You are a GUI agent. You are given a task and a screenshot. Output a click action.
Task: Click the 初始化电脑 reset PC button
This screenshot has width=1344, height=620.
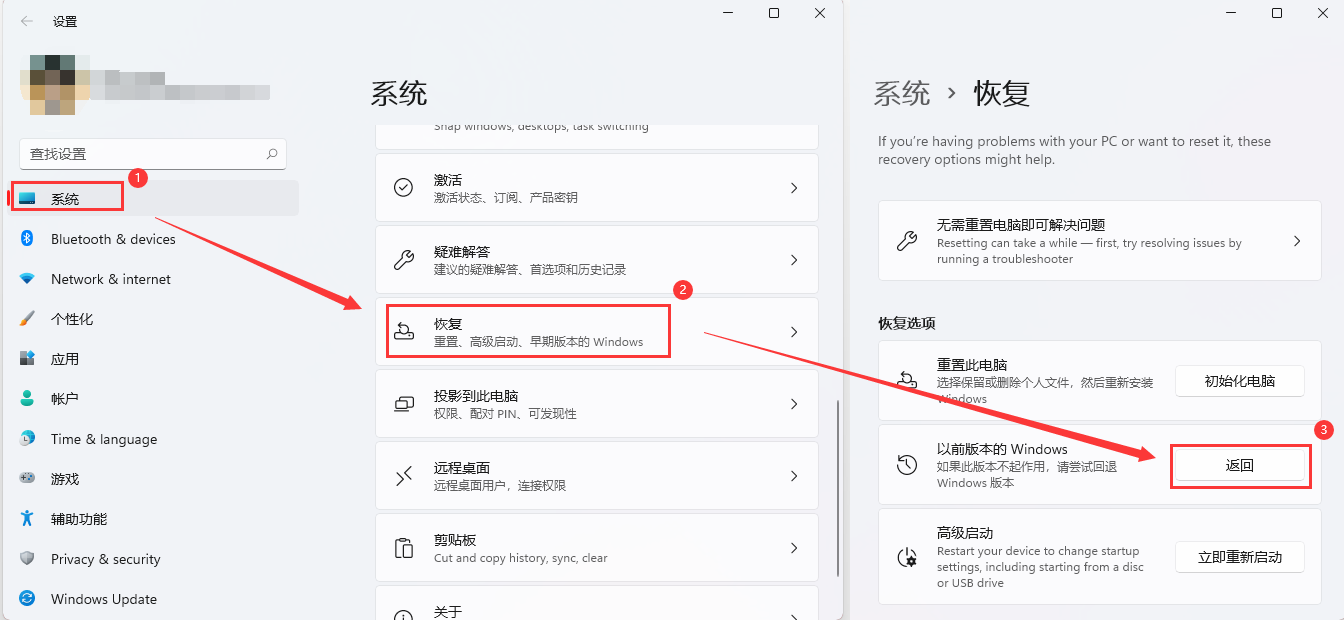tap(1239, 381)
